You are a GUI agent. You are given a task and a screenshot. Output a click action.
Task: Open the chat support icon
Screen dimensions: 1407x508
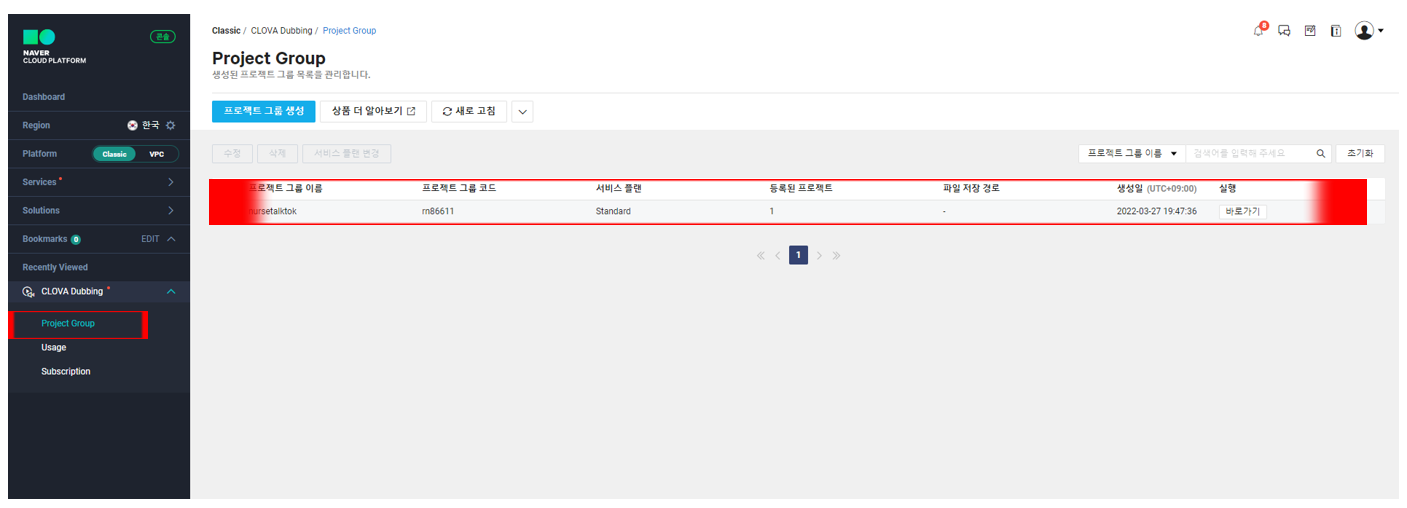1285,31
